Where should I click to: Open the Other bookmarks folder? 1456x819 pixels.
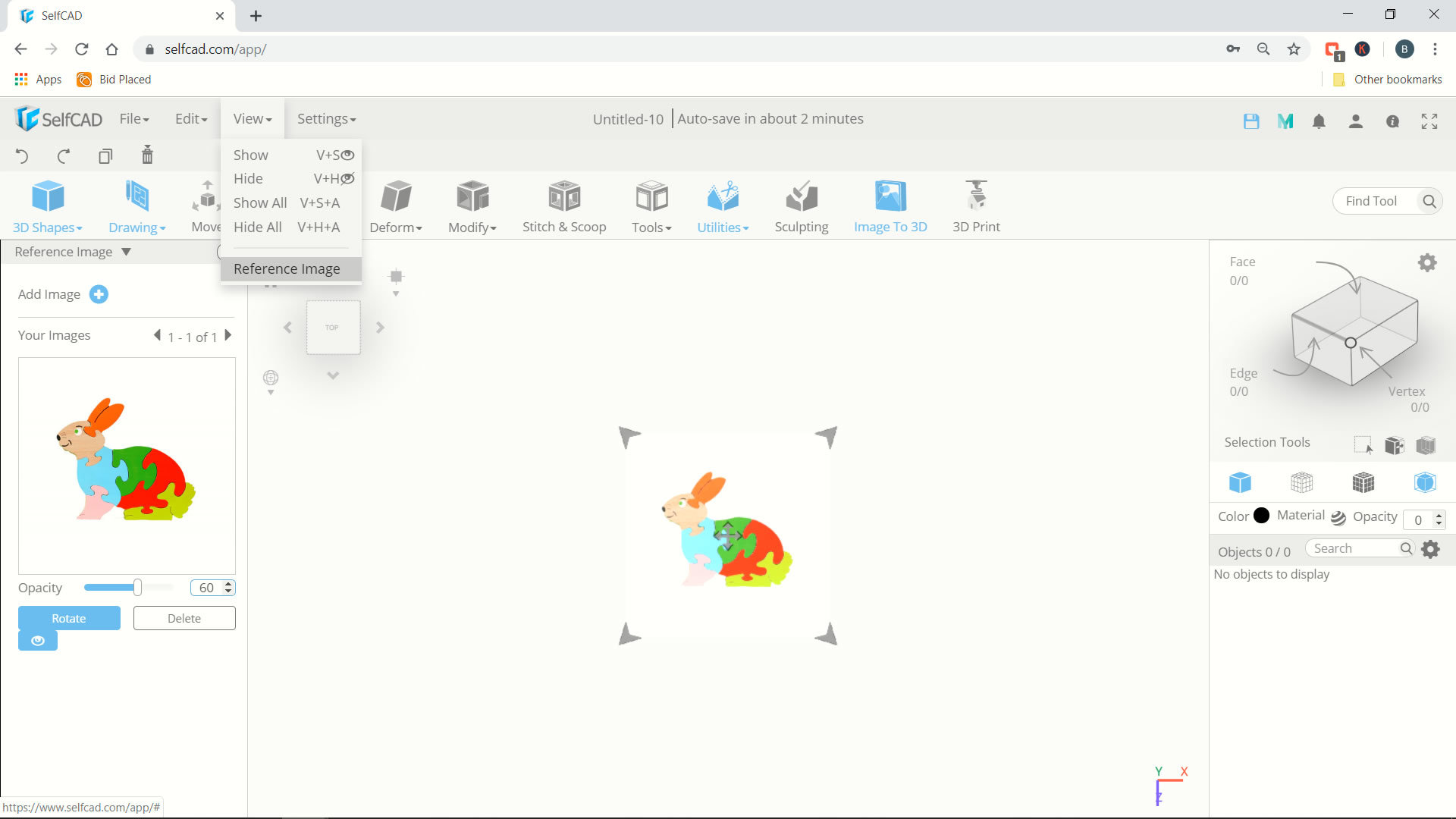pyautogui.click(x=1388, y=80)
